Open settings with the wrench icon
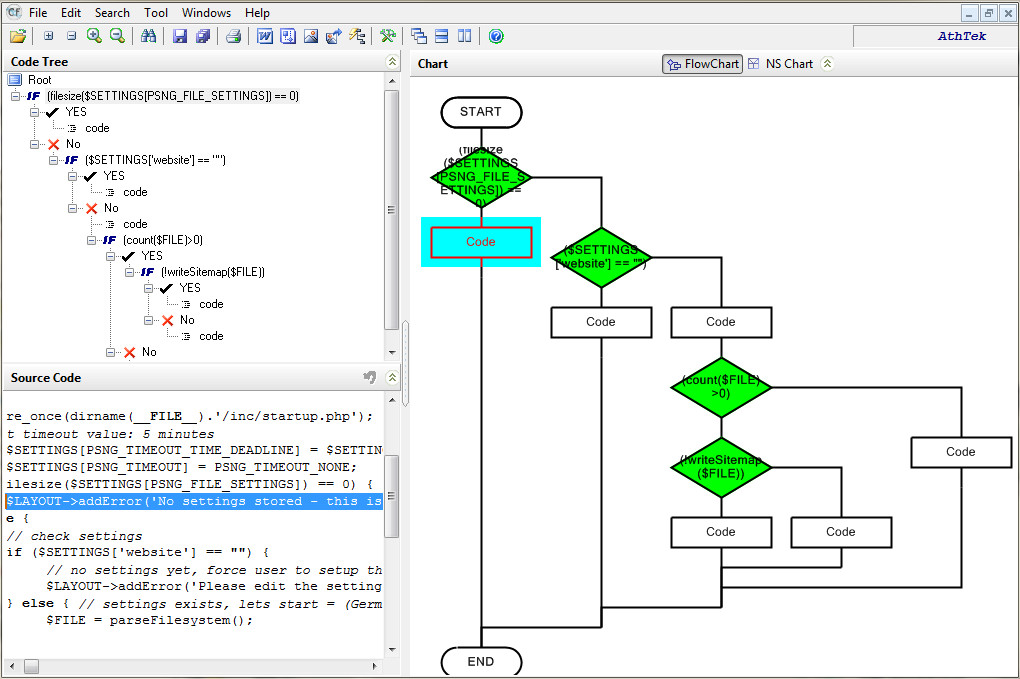This screenshot has height=679, width=1020. [x=388, y=35]
